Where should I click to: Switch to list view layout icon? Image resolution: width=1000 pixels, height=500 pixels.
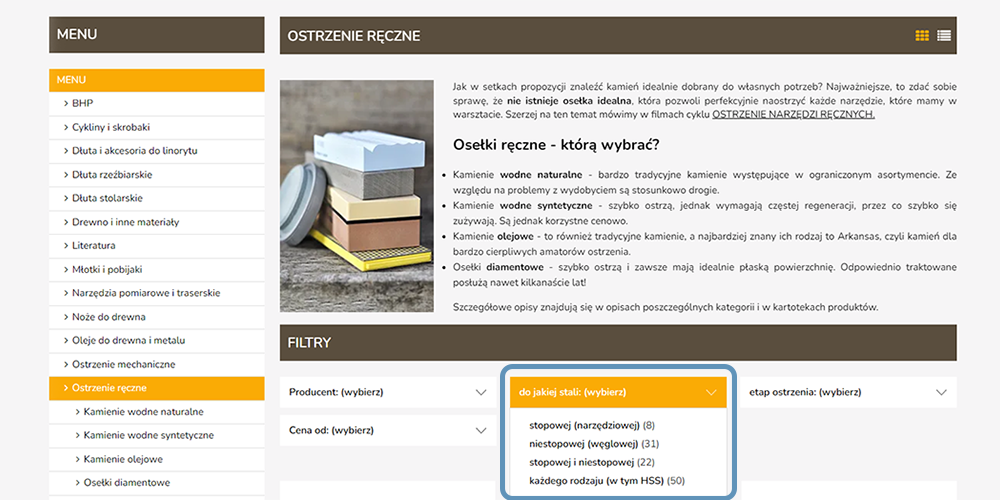click(944, 36)
